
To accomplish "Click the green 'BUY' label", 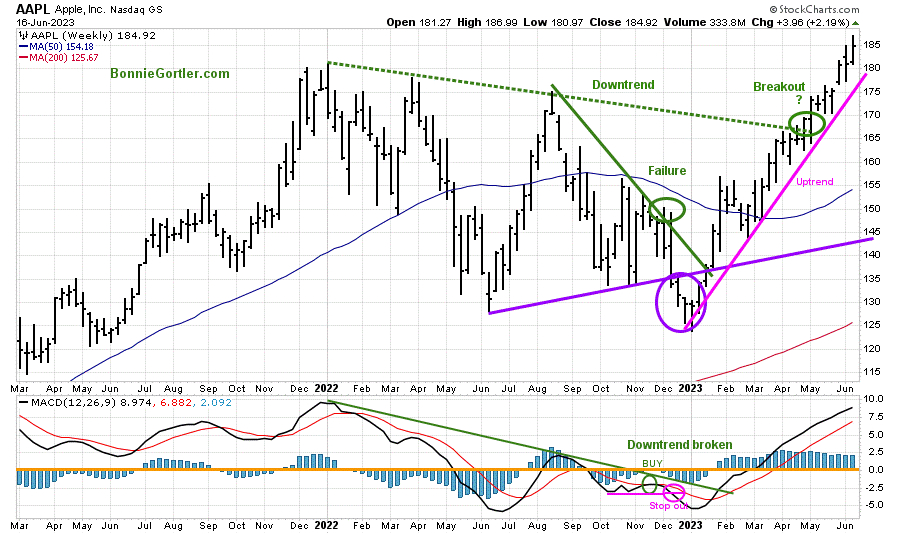I will point(652,463).
